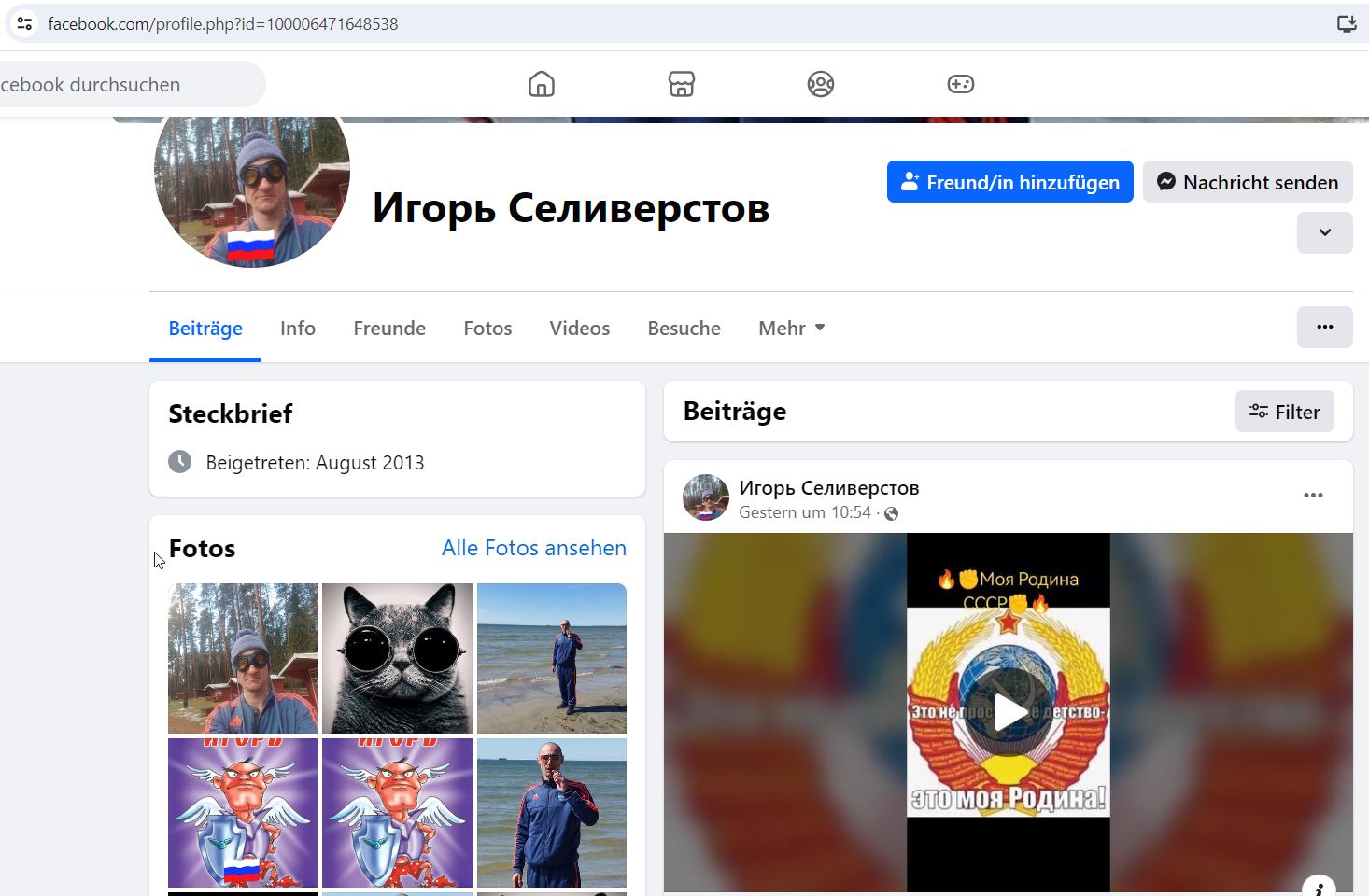Follow the Alle Fotos ansehen link

pos(534,548)
